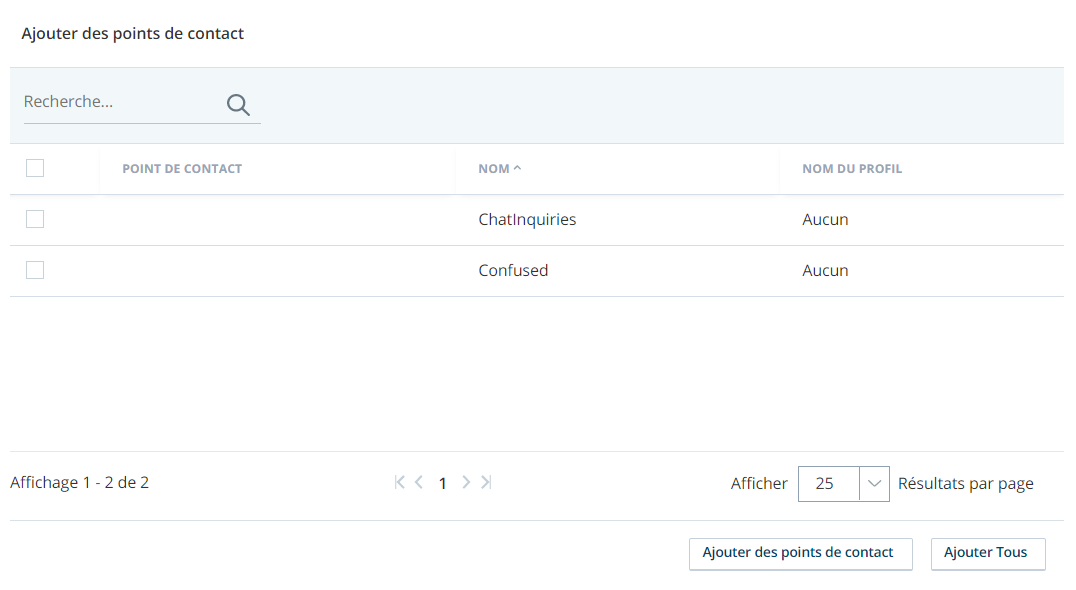The image size is (1076, 590).
Task: Click the dialog title Ajouter des points de contact
Action: pyautogui.click(x=132, y=34)
